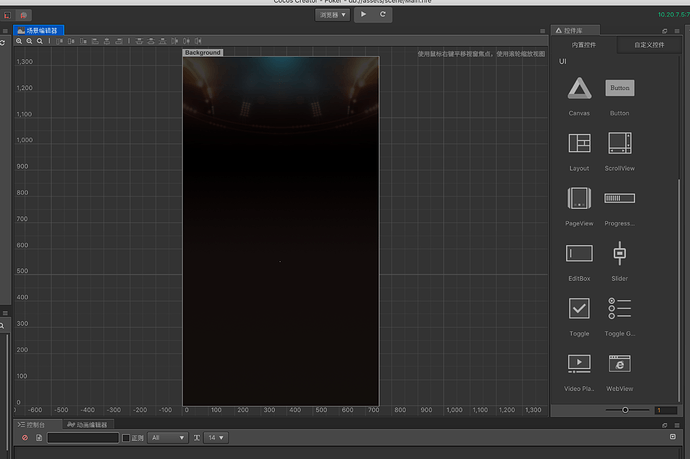Reset the scene zoom level
The width and height of the screenshot is (690, 459).
40,41
